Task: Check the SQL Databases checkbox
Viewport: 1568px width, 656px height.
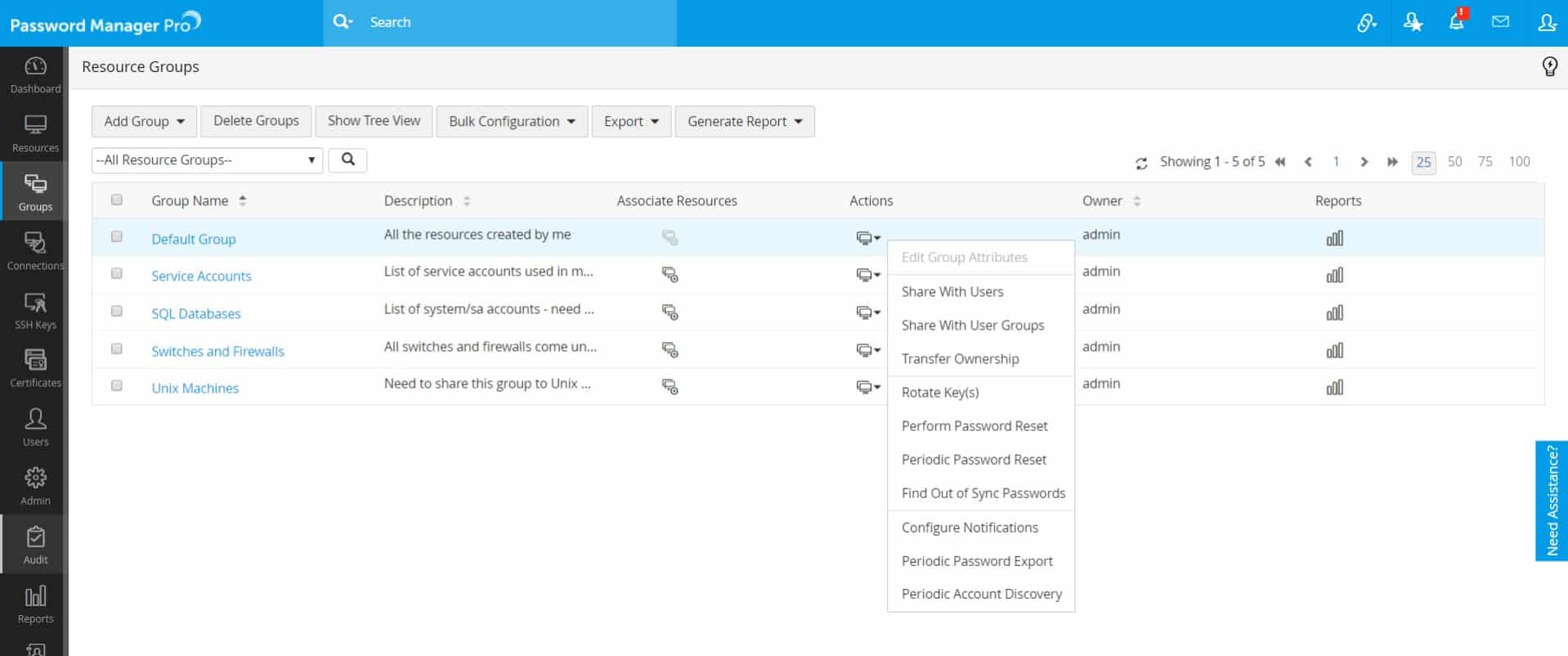Action: tap(116, 311)
